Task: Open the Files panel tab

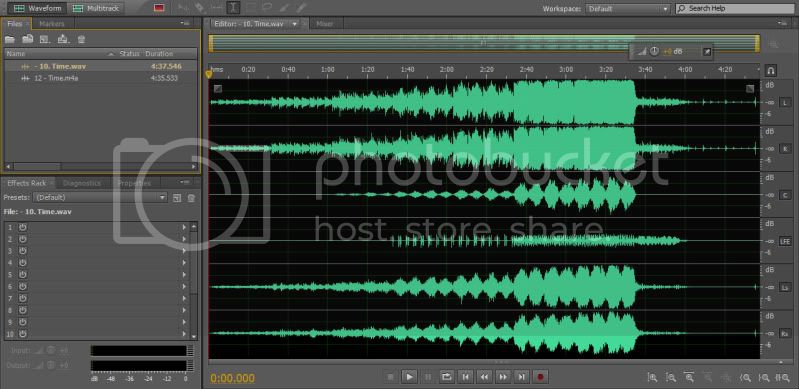Action: tap(15, 23)
